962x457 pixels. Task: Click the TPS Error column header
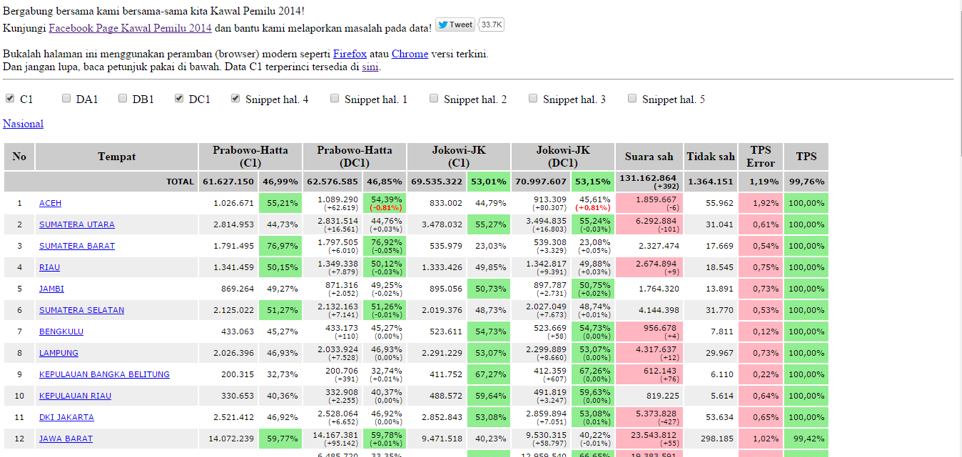tap(760, 157)
